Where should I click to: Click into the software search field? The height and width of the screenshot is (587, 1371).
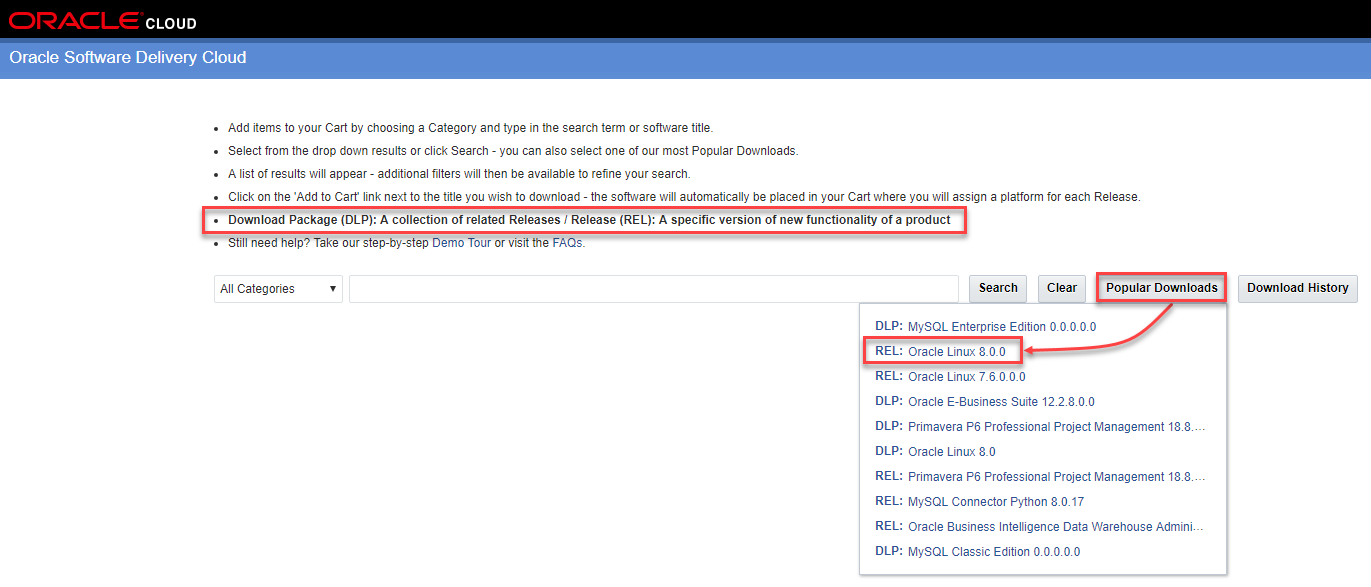(x=654, y=289)
